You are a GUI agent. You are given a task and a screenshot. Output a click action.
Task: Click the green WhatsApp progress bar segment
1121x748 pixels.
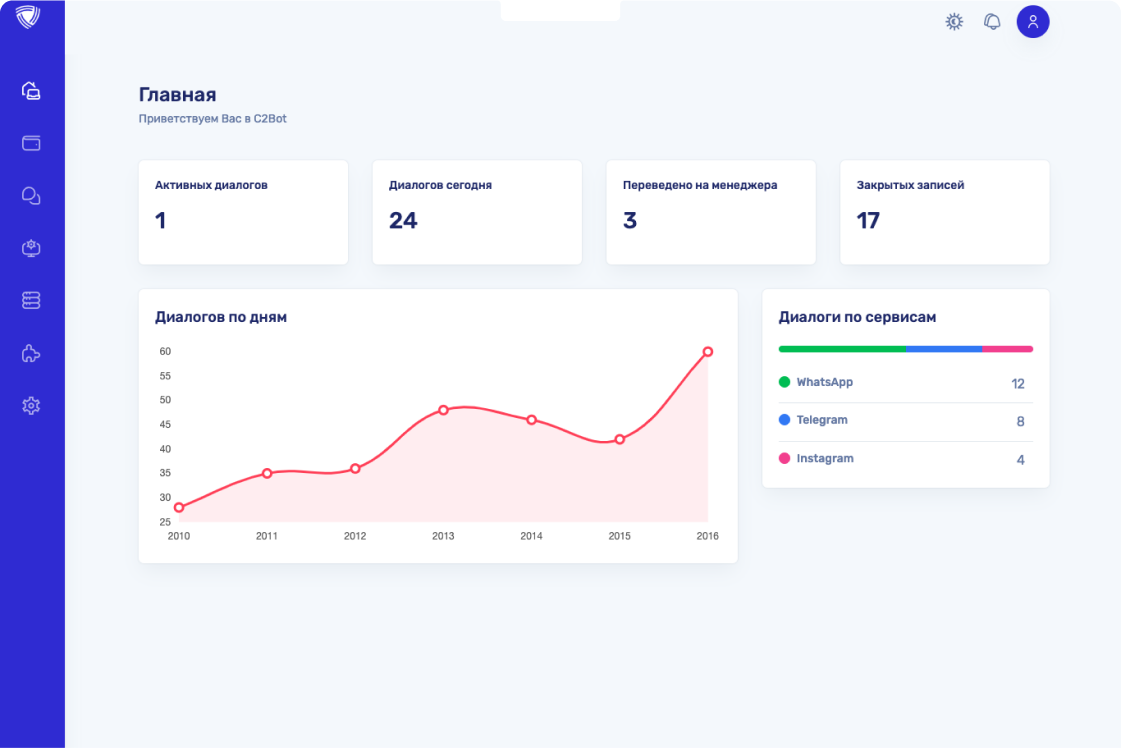pyautogui.click(x=841, y=349)
